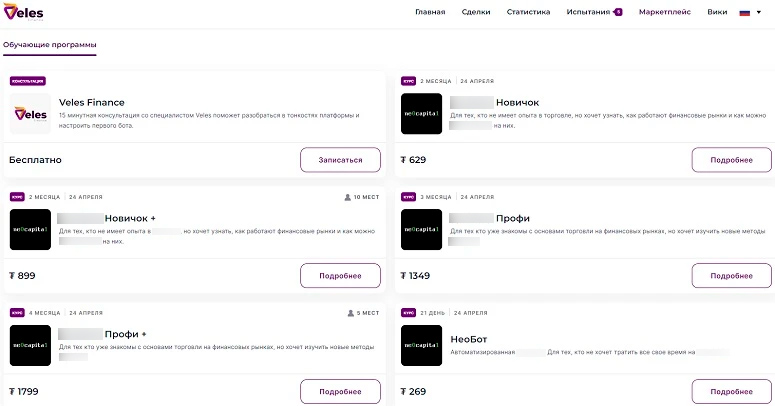Viewport: 775px width, 406px height.
Task: Go to the Сделки page
Action: click(476, 12)
